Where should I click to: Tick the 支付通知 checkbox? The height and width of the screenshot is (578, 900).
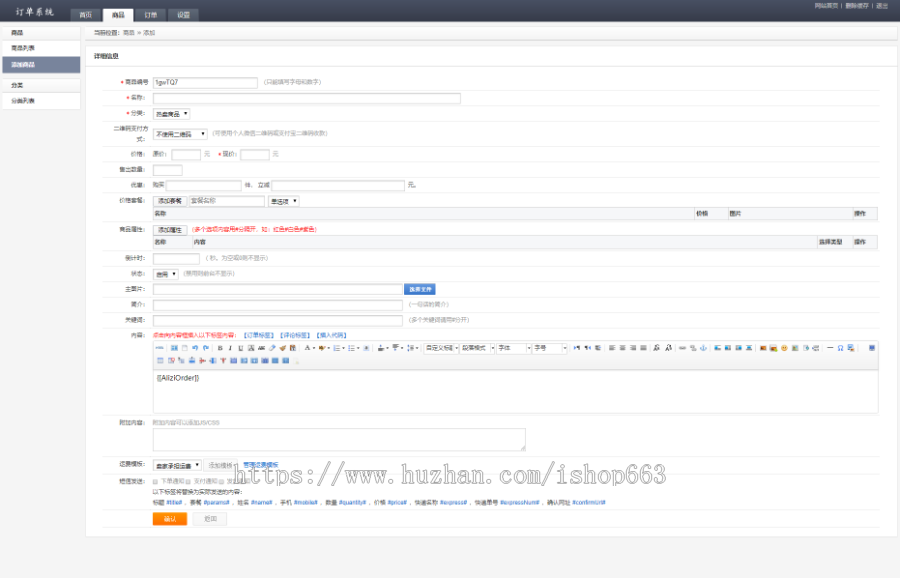tap(189, 481)
